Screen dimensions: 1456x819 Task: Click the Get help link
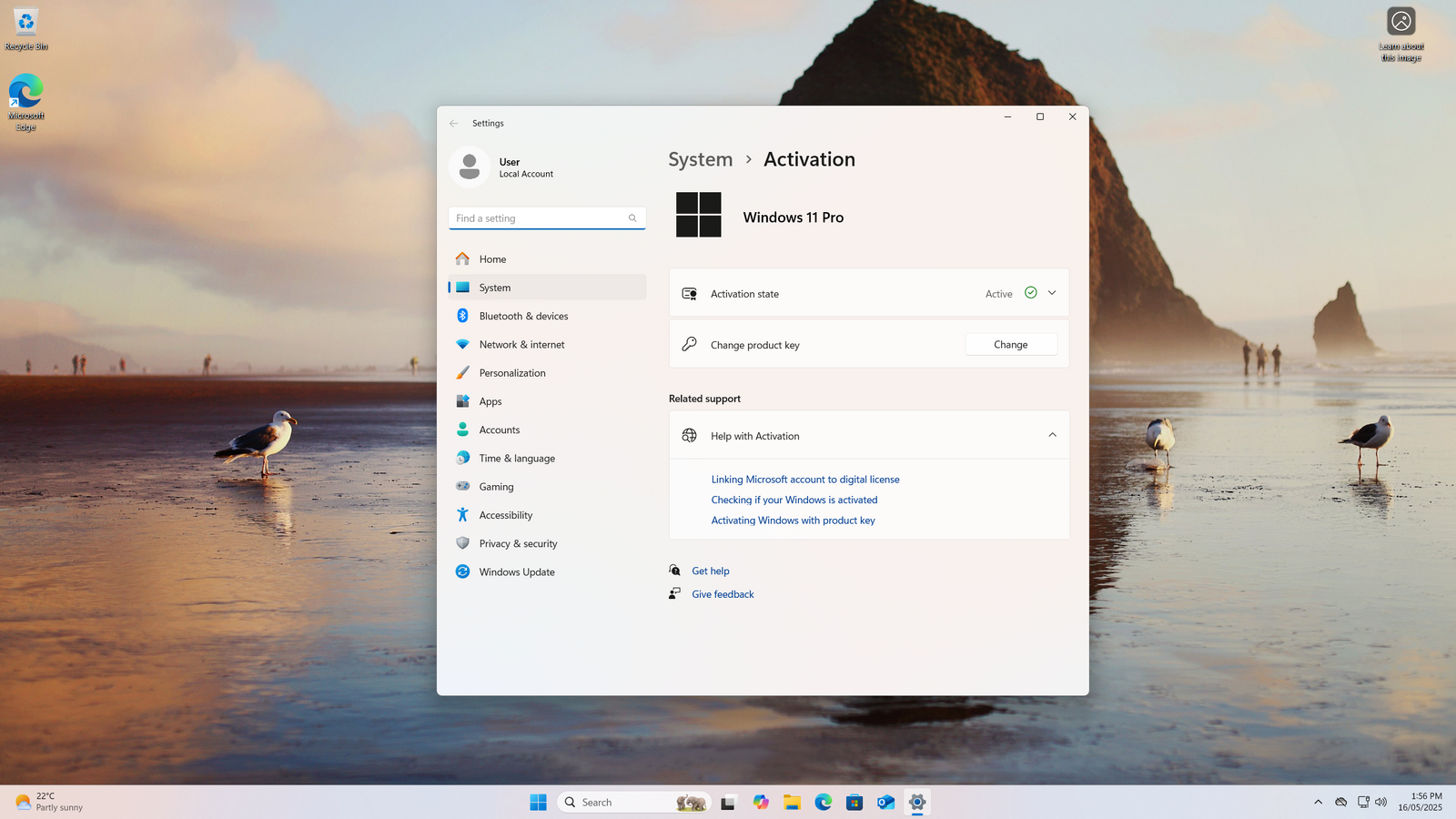711,571
